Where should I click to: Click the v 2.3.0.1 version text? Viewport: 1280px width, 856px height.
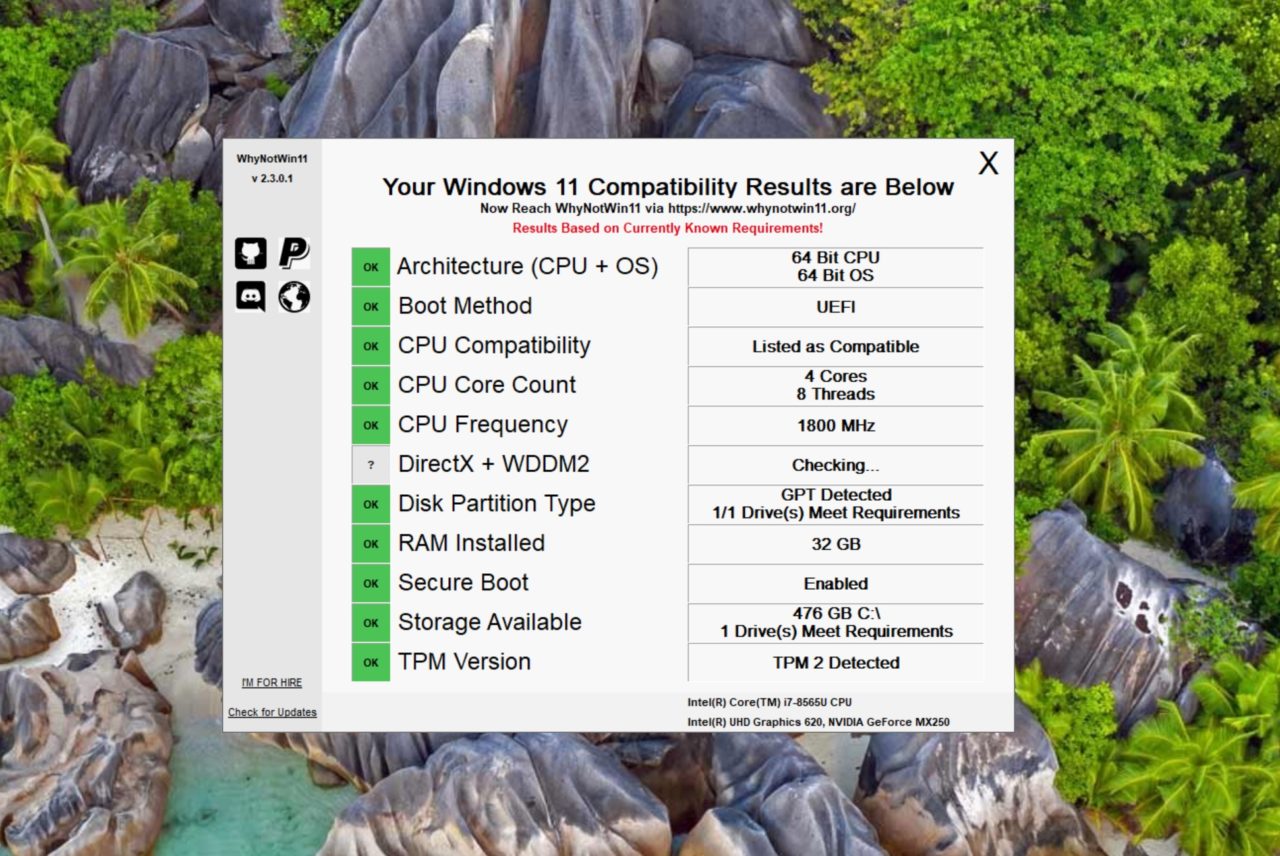point(272,179)
